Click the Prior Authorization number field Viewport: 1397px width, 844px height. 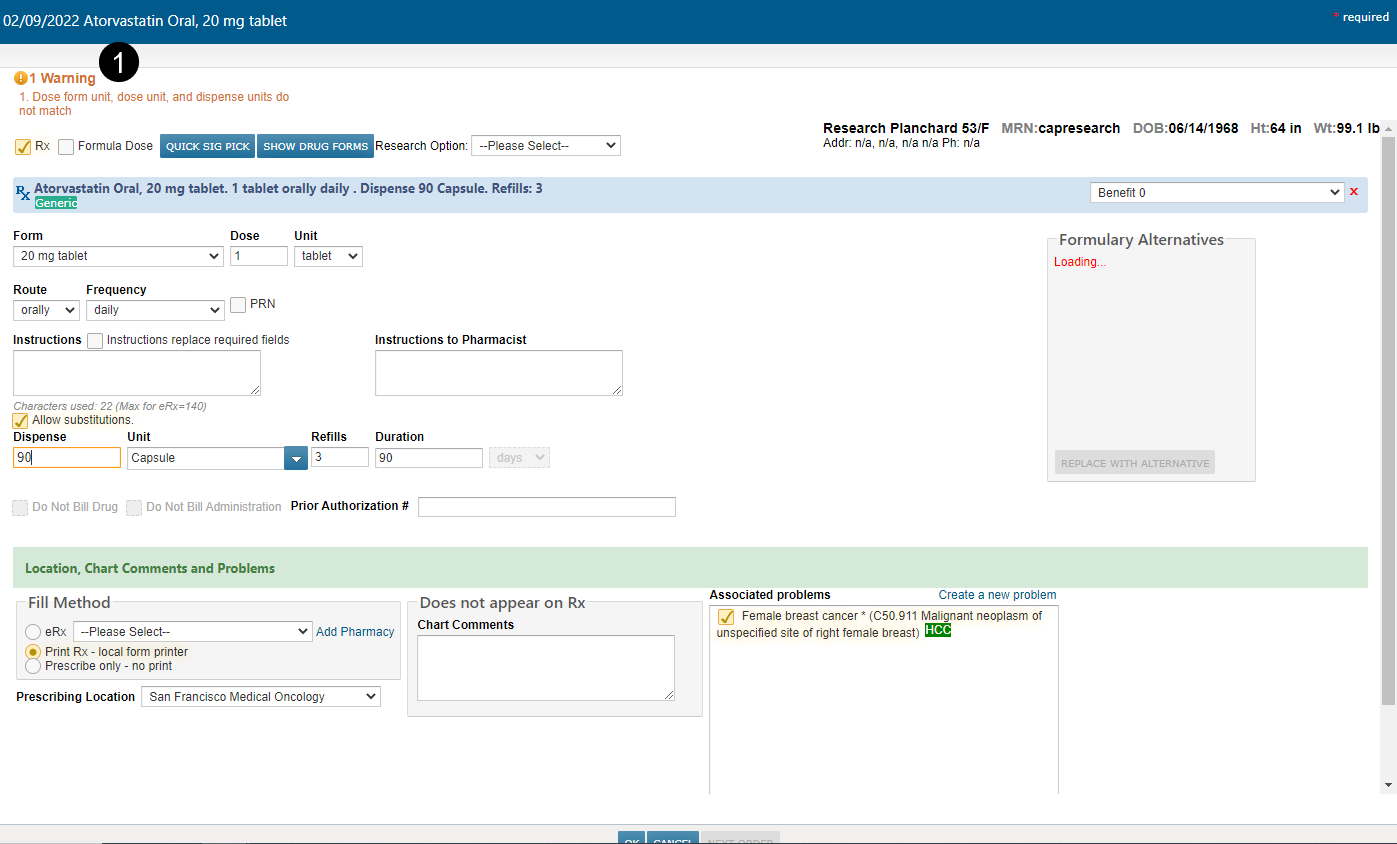(546, 507)
